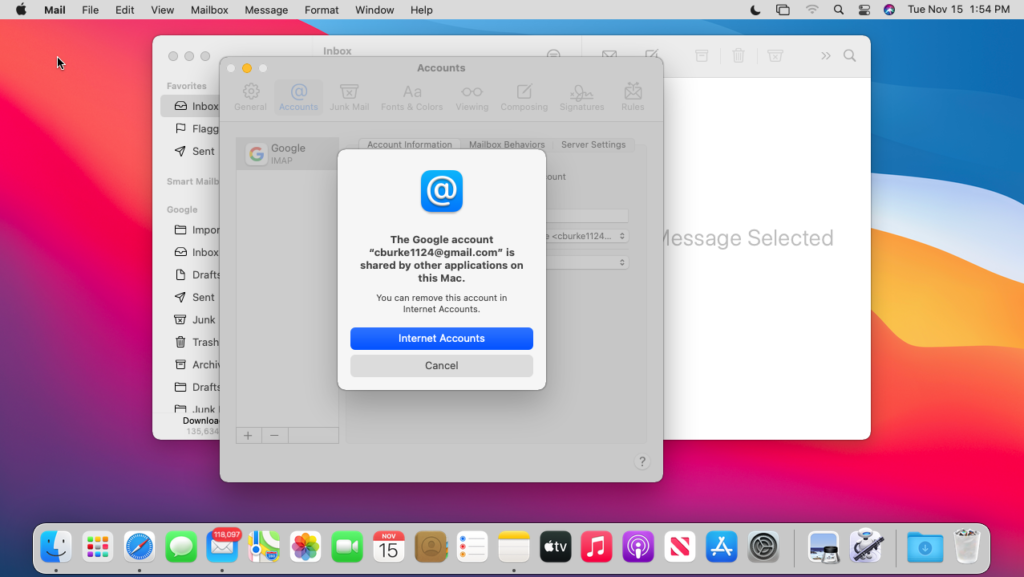
Task: Open the Message menu
Action: click(x=266, y=10)
